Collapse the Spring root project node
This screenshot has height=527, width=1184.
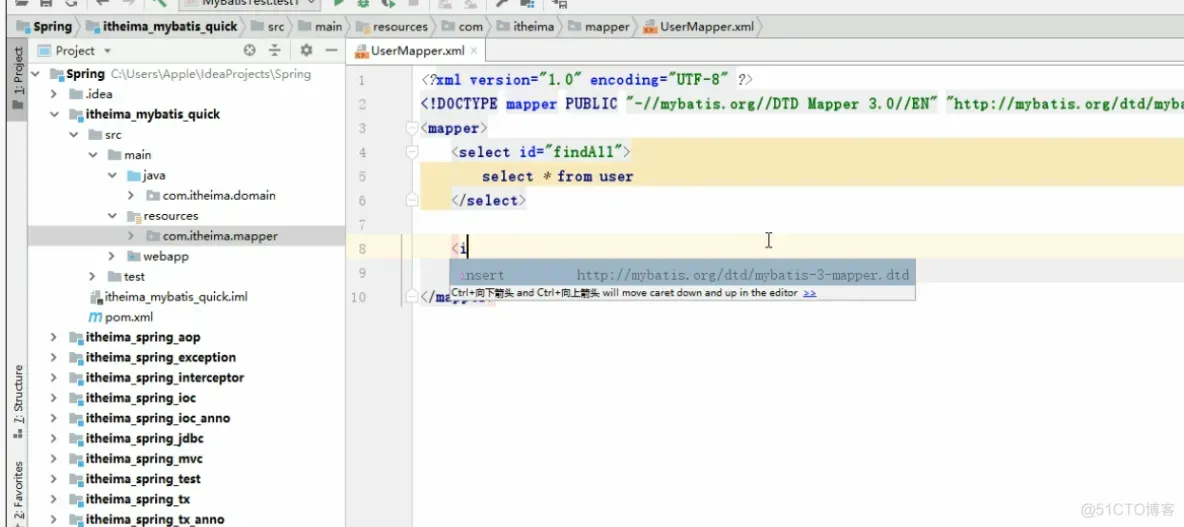tap(35, 74)
